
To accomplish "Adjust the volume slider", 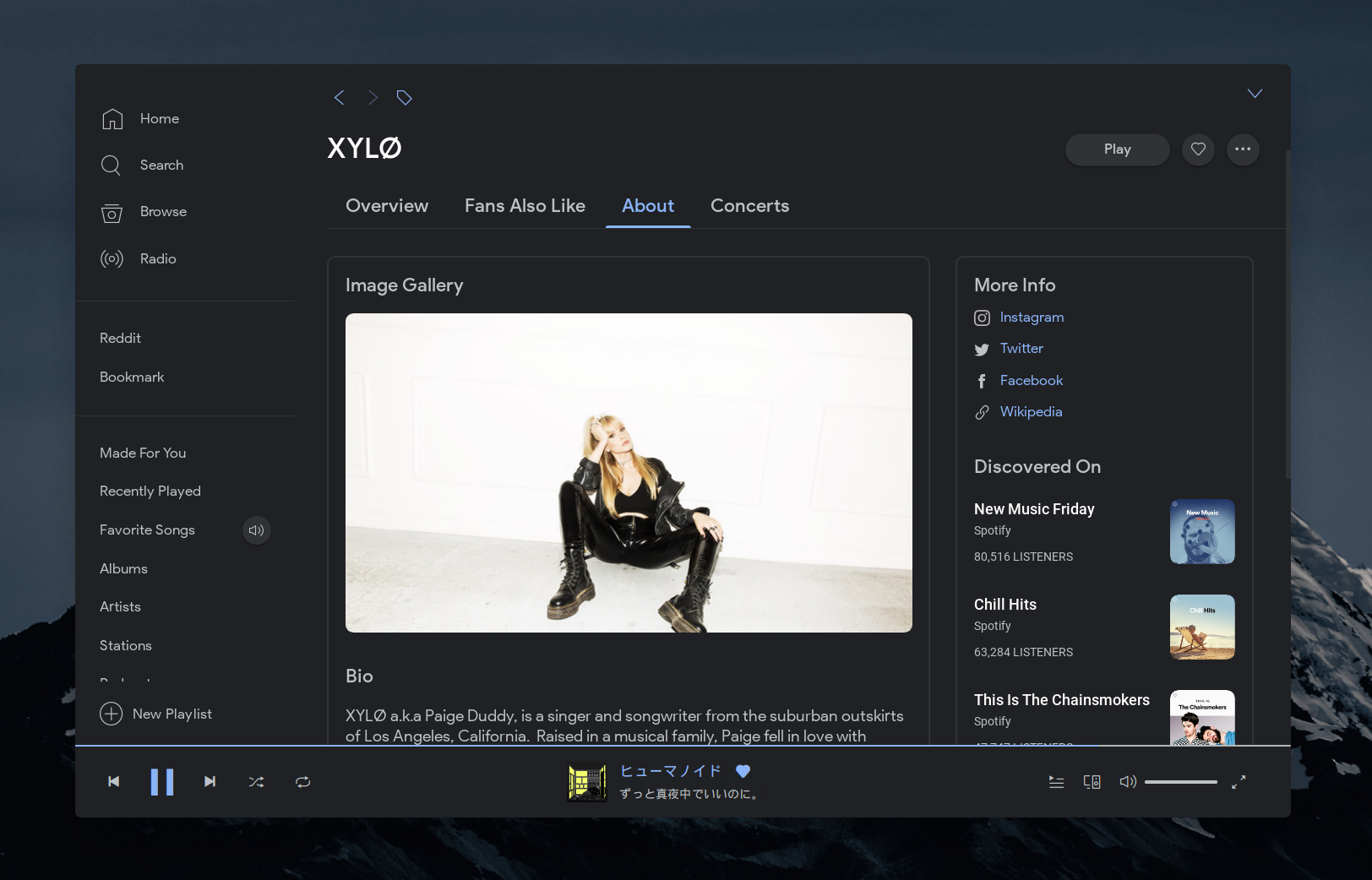I will point(1180,782).
